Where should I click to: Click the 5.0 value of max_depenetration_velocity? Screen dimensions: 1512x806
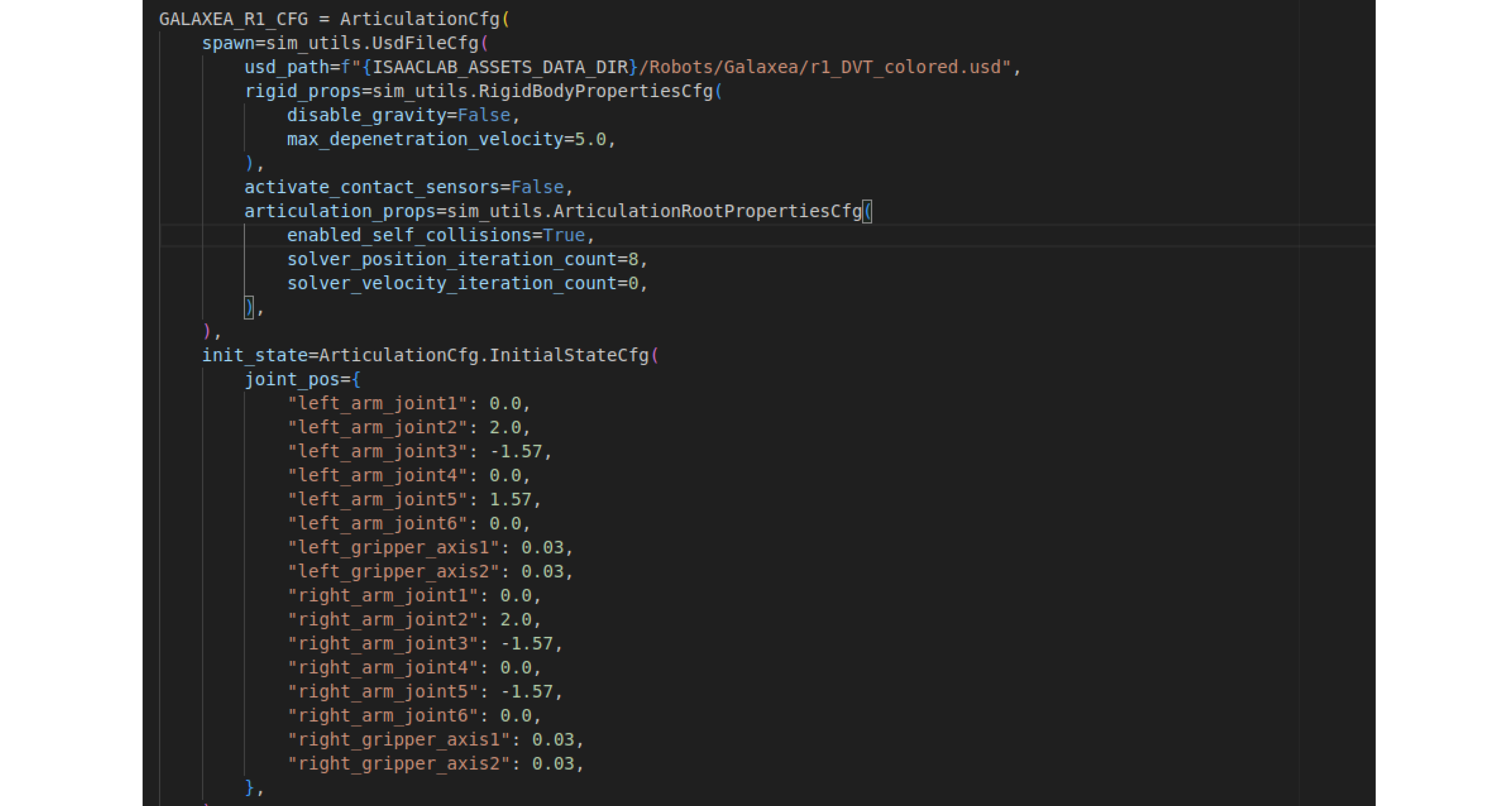coord(590,140)
